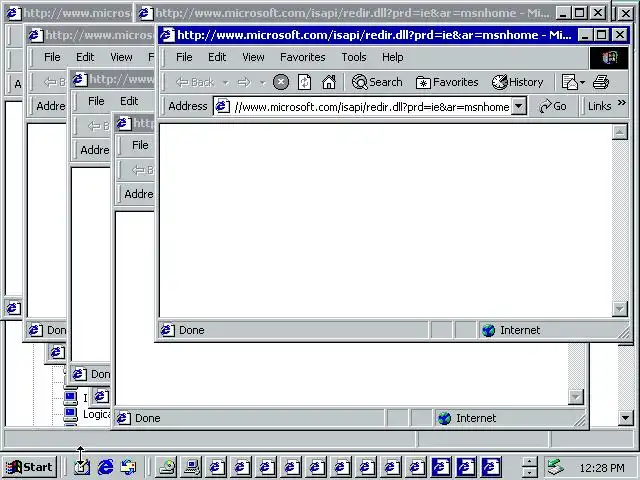Image resolution: width=640 pixels, height=480 pixels.
Task: Expand the Links bar double-chevron overflow
Action: tap(621, 102)
